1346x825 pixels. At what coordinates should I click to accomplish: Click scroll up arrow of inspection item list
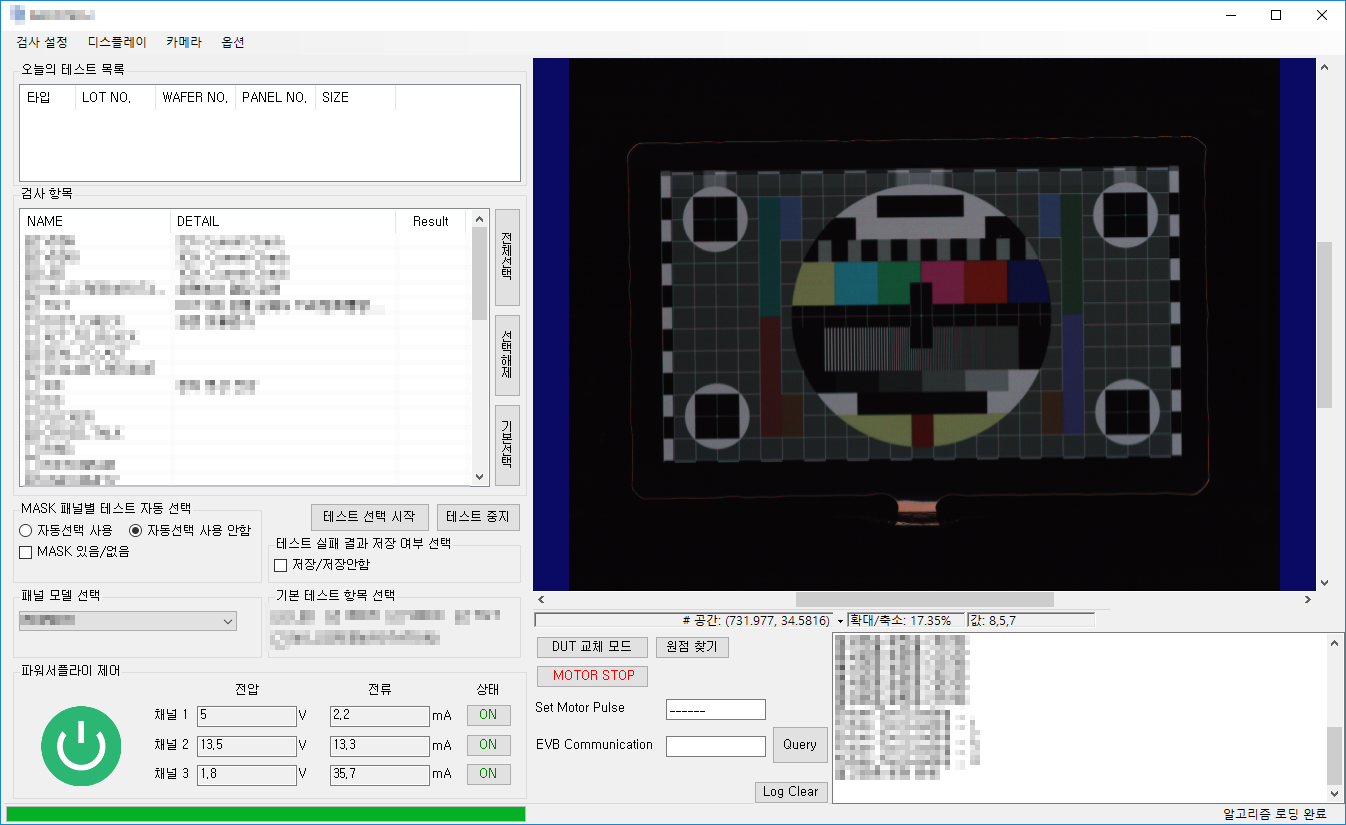point(478,219)
